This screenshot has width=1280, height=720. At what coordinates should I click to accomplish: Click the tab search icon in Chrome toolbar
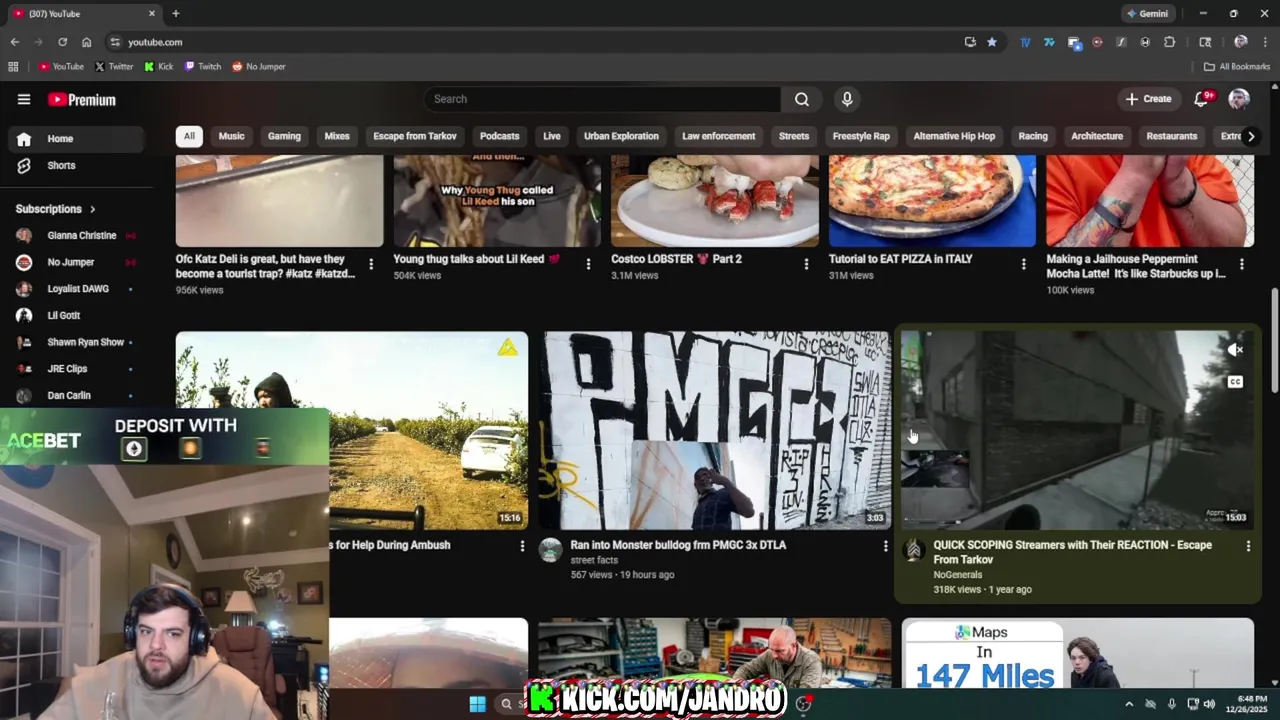1205,42
